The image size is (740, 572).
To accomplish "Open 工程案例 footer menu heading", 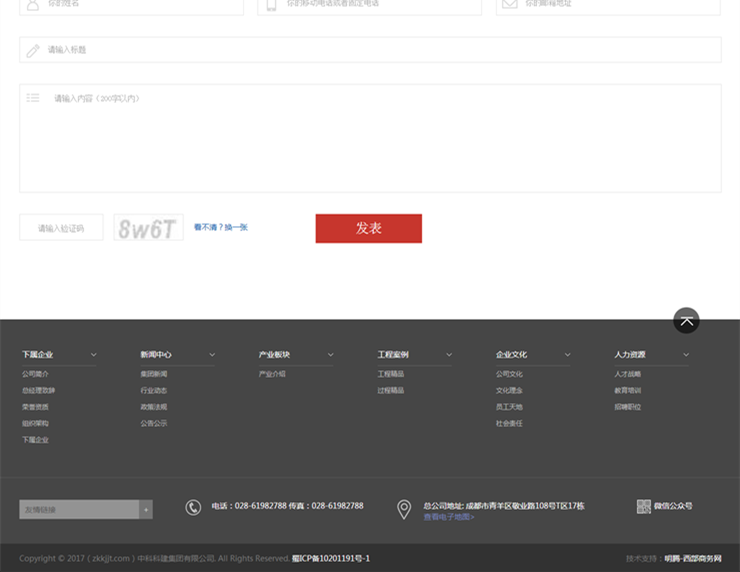I will click(393, 355).
